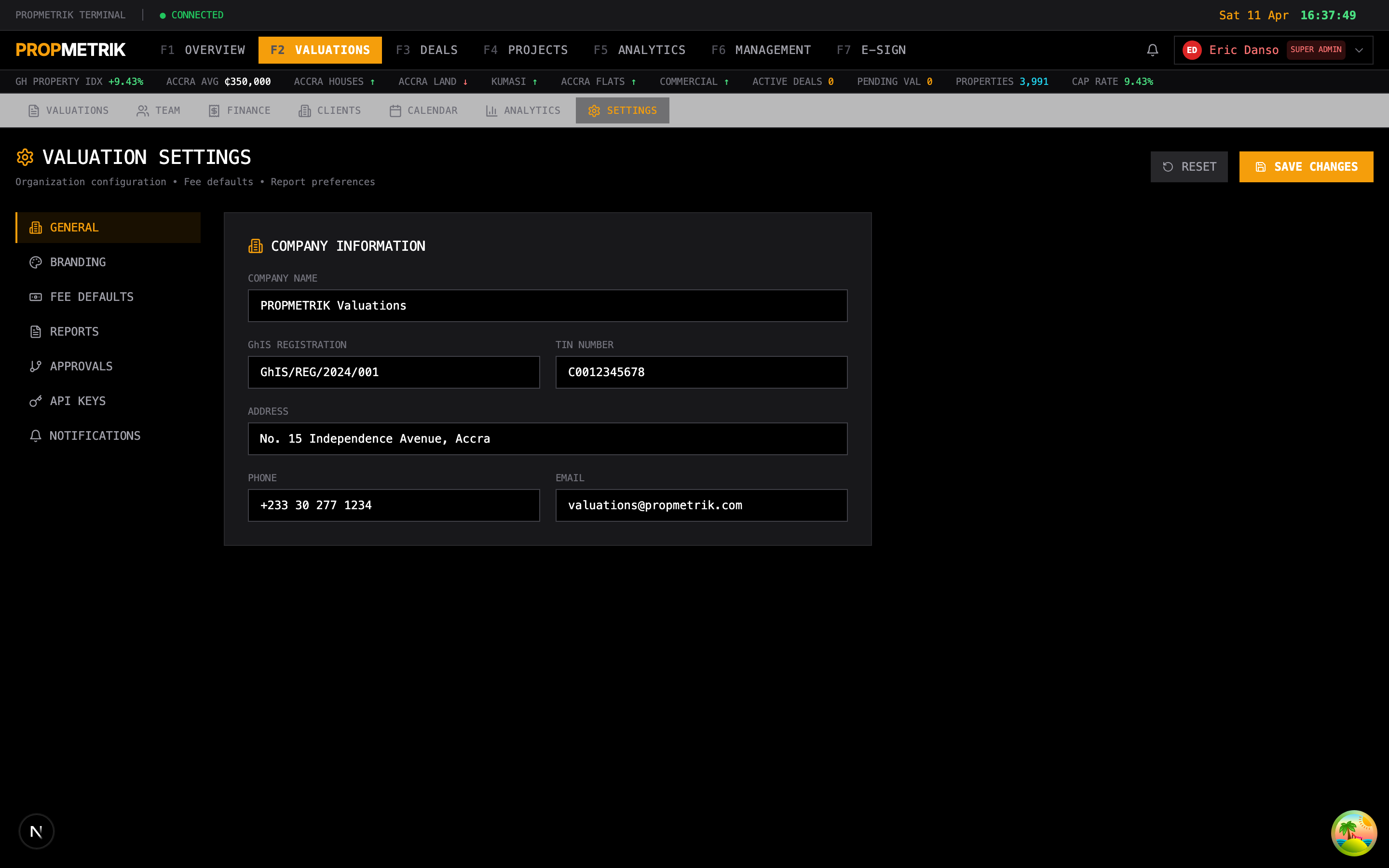The image size is (1389, 868).
Task: Click the Company Name input field
Action: 547,306
